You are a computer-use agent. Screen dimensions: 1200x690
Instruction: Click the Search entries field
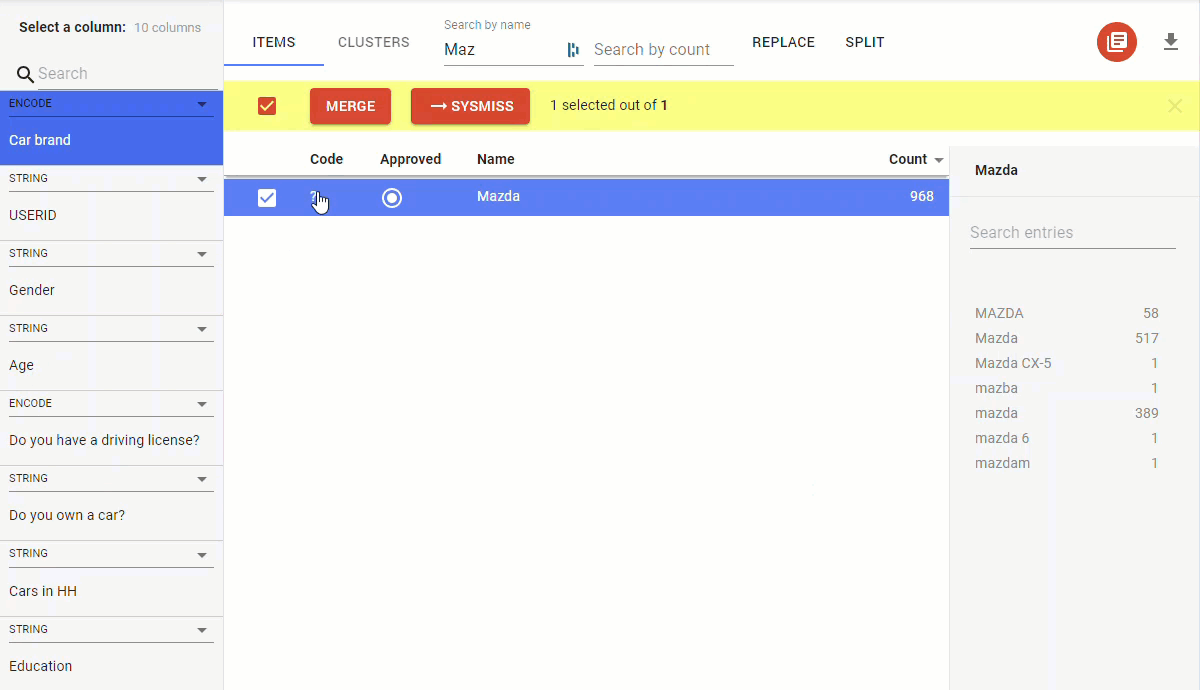(1072, 232)
